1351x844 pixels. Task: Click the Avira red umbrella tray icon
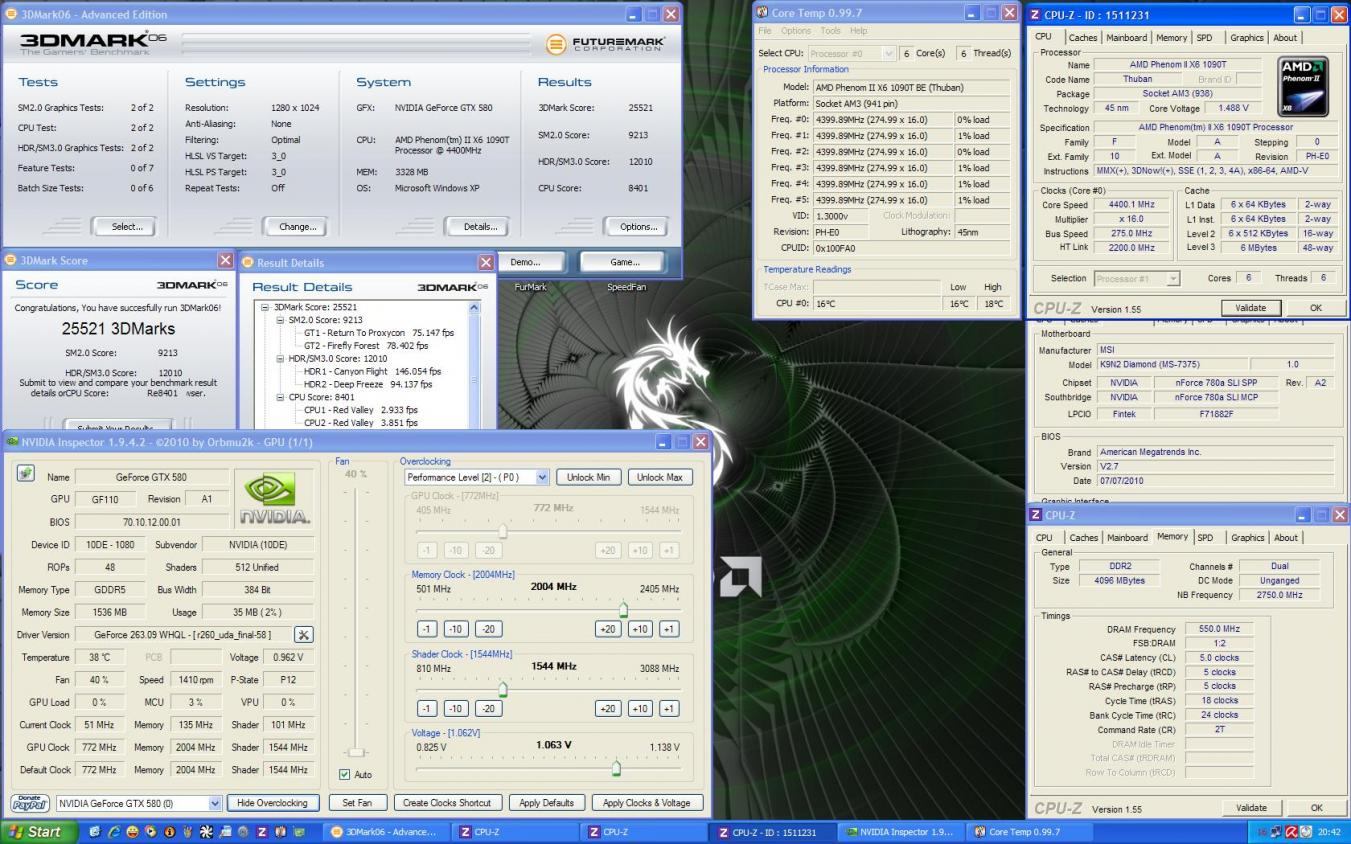point(1293,832)
